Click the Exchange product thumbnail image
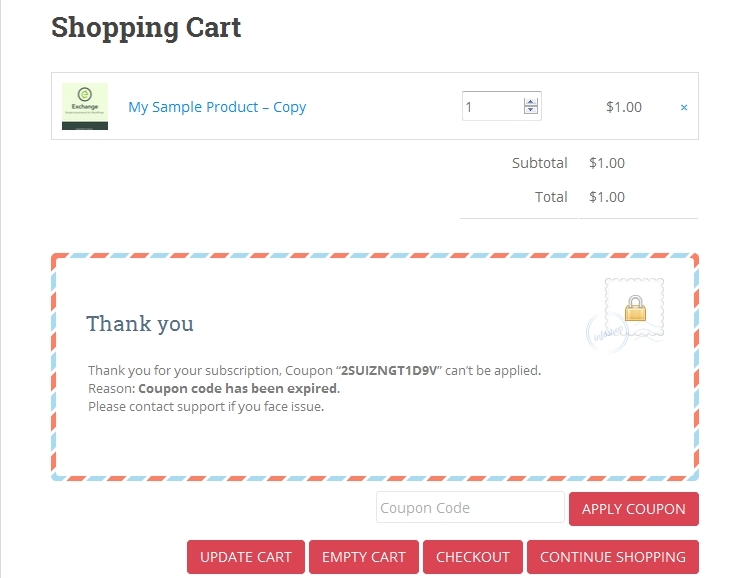 coord(85,106)
